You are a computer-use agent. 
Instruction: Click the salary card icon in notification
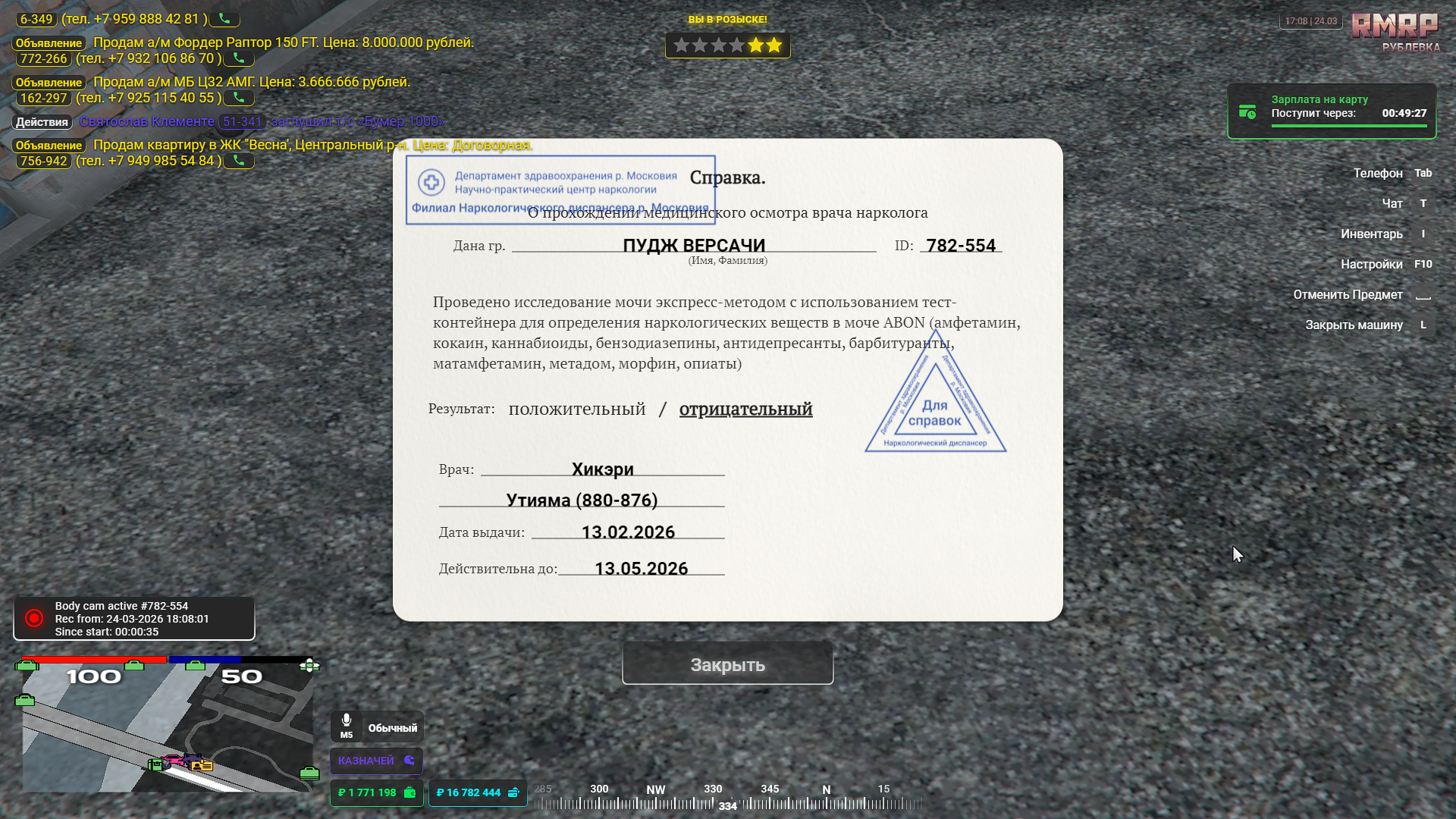click(1247, 112)
